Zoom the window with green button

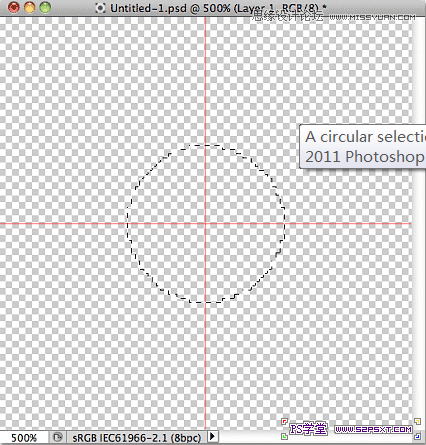point(45,7)
